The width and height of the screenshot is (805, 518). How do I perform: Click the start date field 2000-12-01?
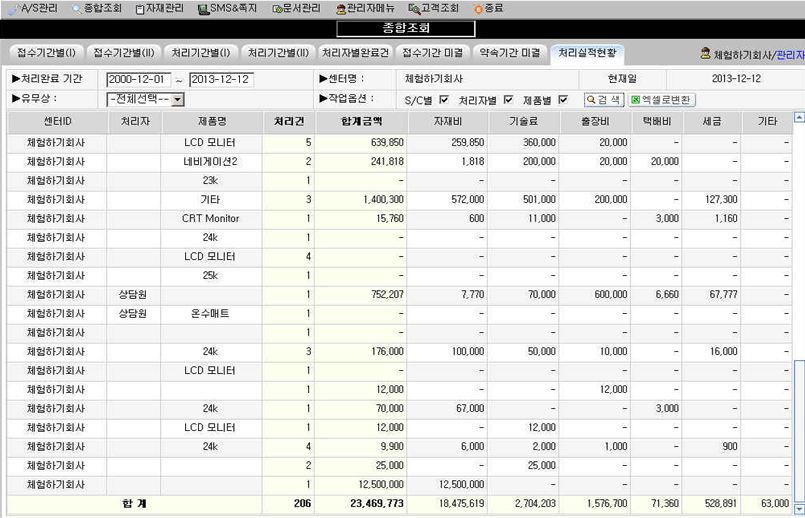(138, 79)
